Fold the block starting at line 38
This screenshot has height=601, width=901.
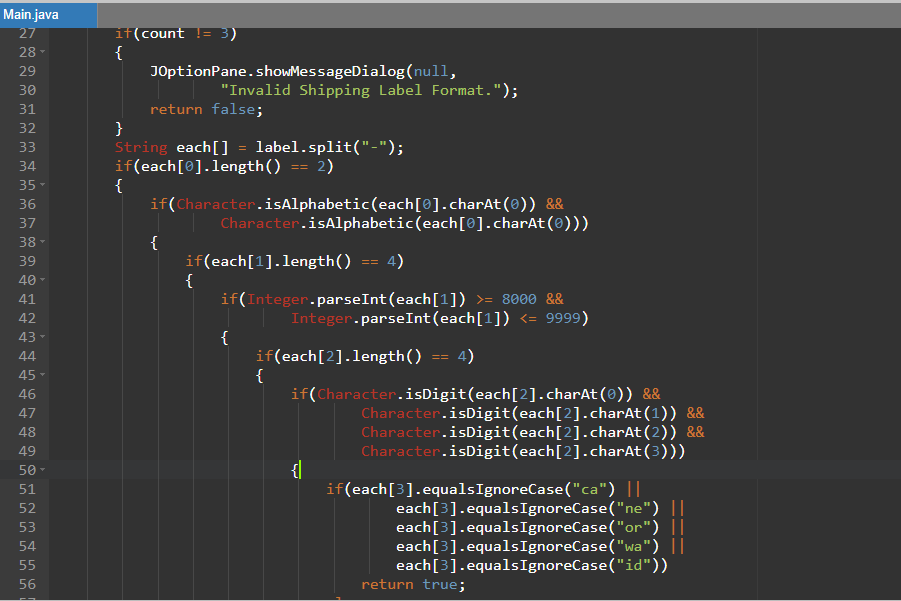pyautogui.click(x=43, y=243)
